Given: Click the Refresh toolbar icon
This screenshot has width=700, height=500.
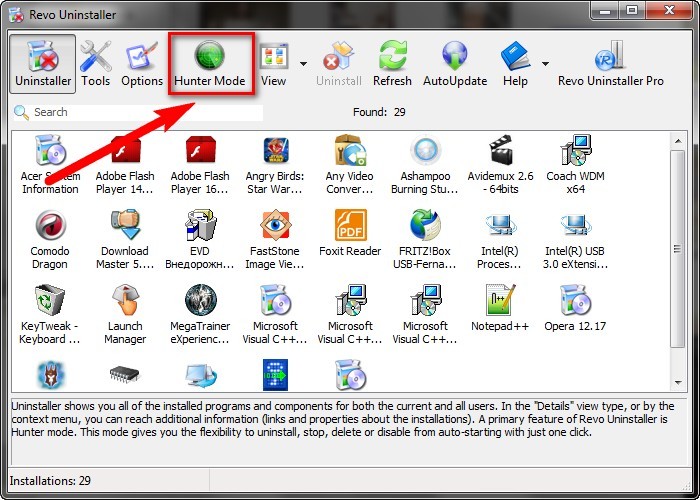Looking at the screenshot, I should point(392,63).
